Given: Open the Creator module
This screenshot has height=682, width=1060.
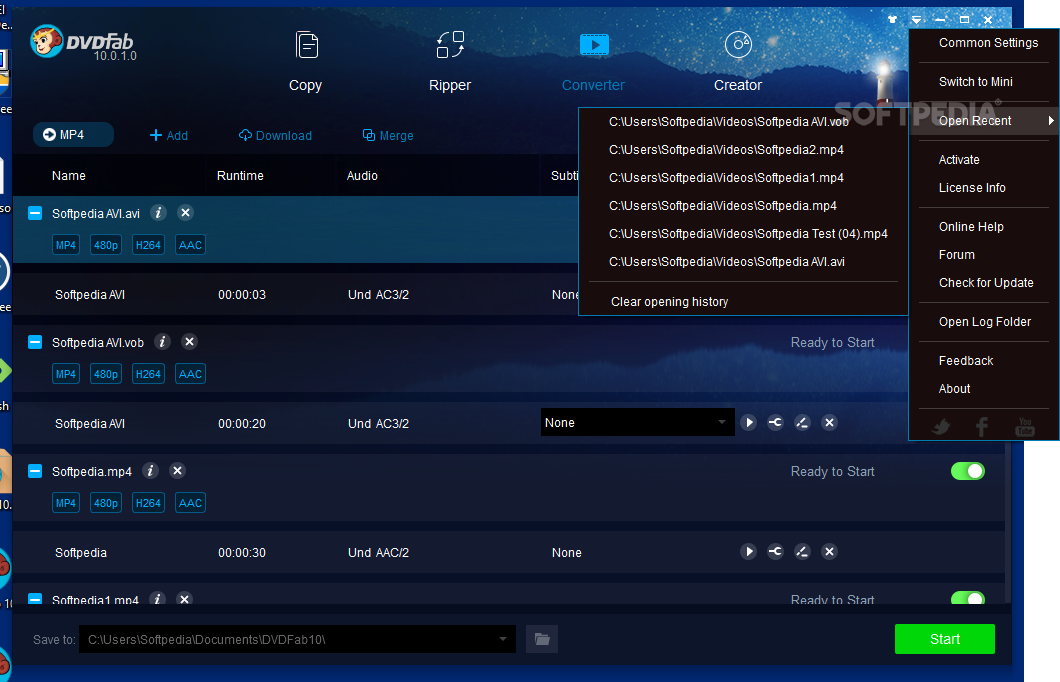Looking at the screenshot, I should coord(738,62).
